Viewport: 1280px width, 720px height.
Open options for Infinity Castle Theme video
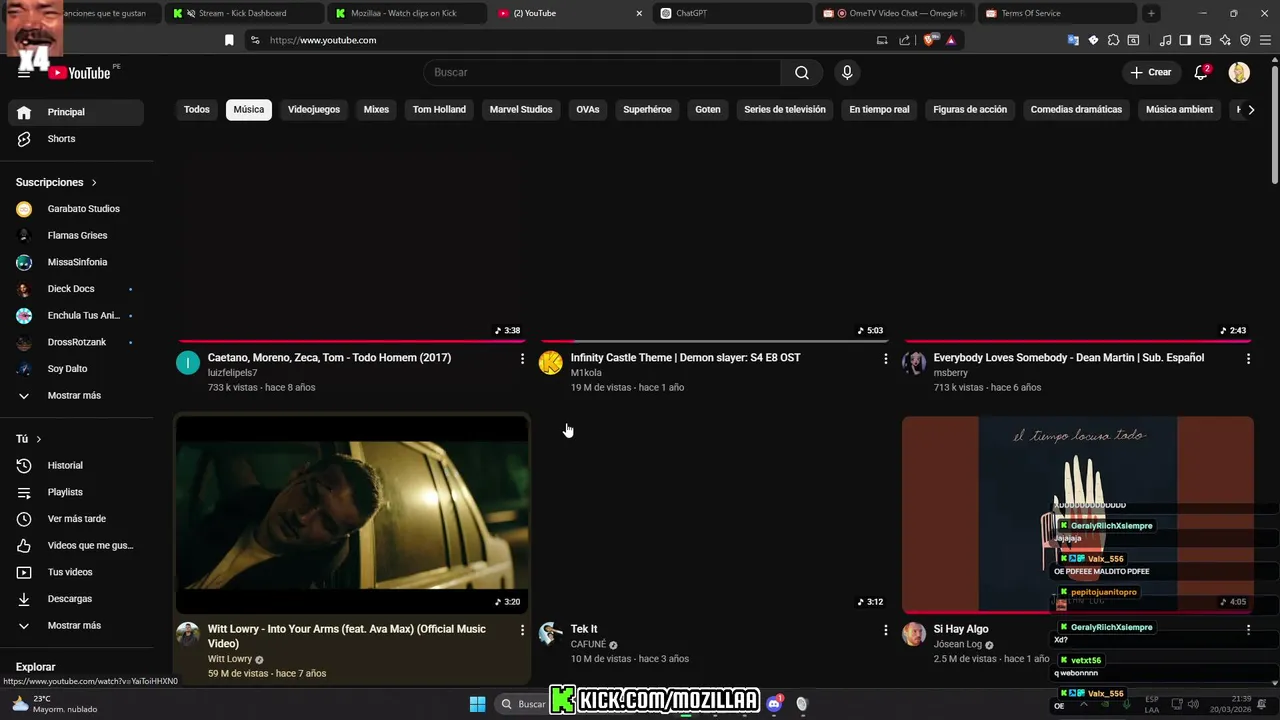click(885, 358)
